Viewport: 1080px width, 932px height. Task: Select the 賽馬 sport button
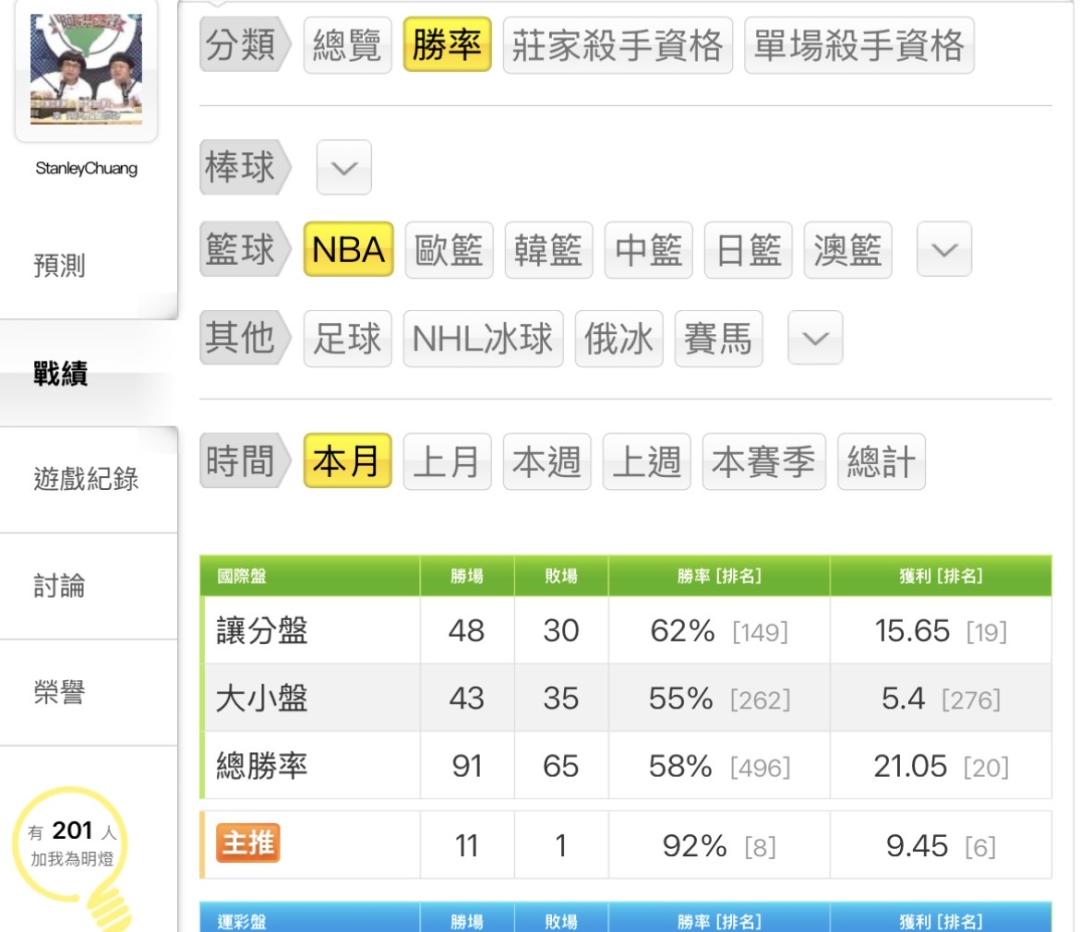718,339
